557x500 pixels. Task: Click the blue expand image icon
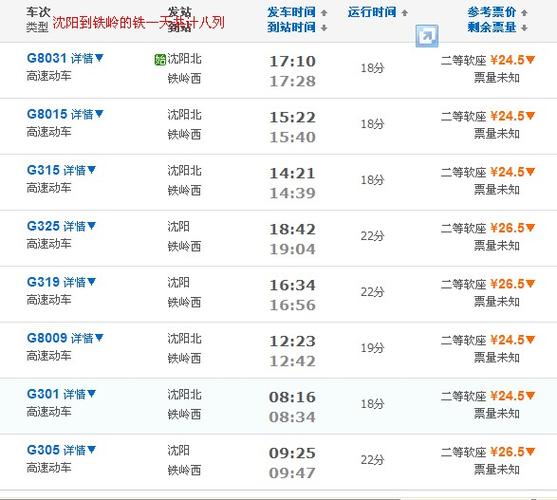[427, 36]
